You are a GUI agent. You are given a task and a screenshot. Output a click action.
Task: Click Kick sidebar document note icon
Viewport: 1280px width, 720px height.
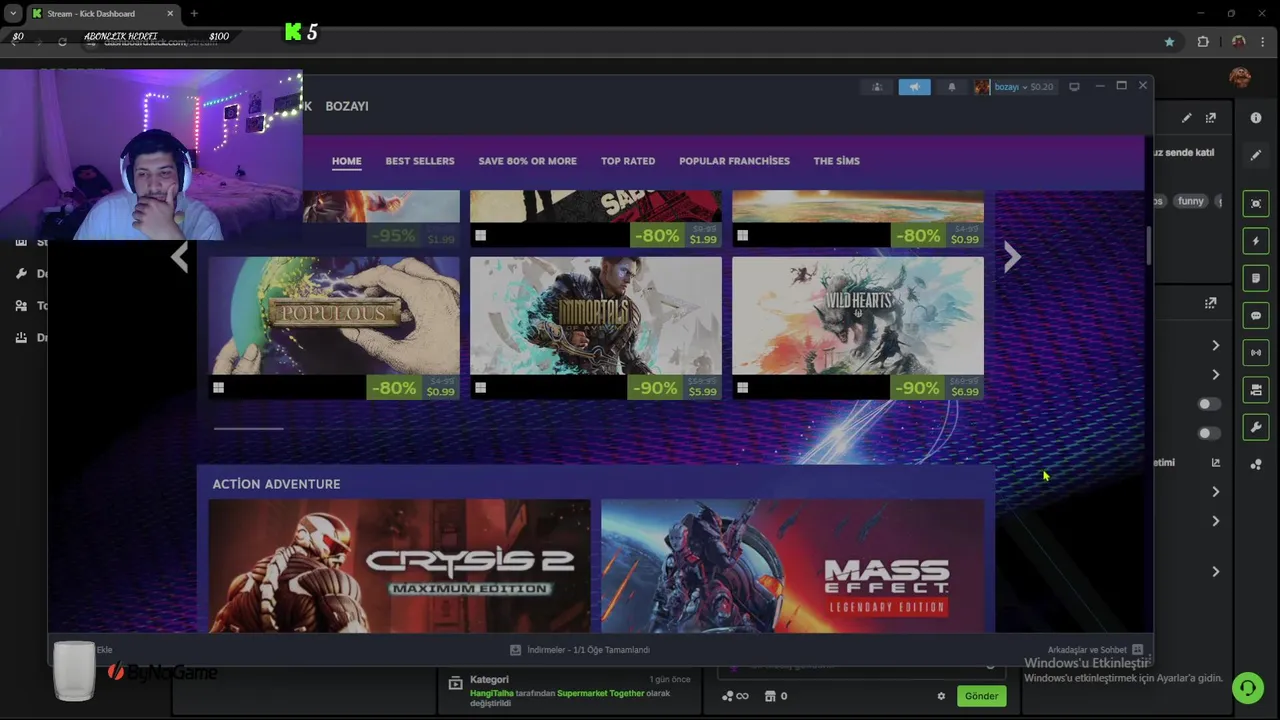1256,278
